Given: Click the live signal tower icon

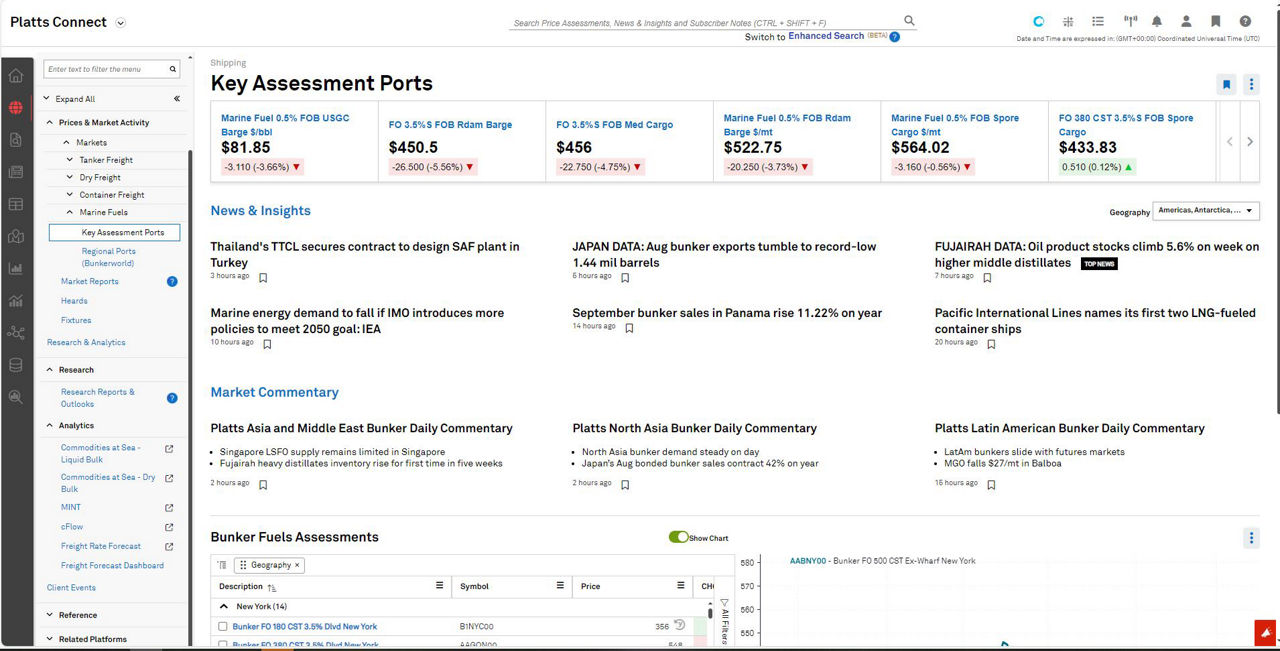Looking at the screenshot, I should click(x=1130, y=21).
